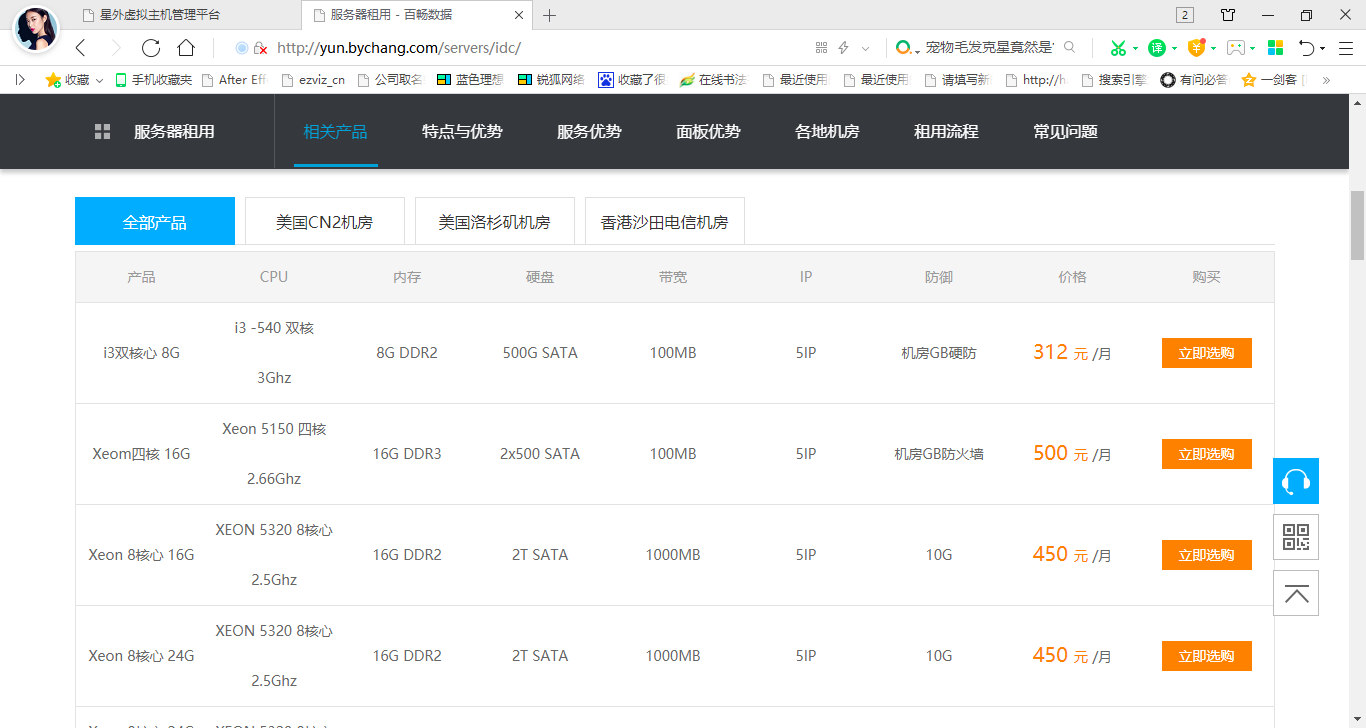This screenshot has width=1366, height=728.
Task: Open 特点与优势 in navigation menu
Action: point(462,132)
